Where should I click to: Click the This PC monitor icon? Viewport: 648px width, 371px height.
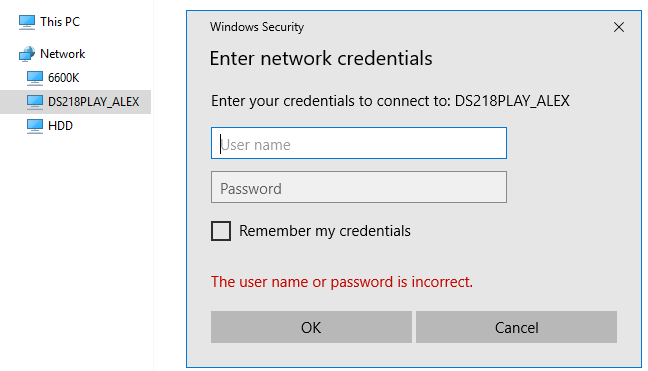click(27, 22)
